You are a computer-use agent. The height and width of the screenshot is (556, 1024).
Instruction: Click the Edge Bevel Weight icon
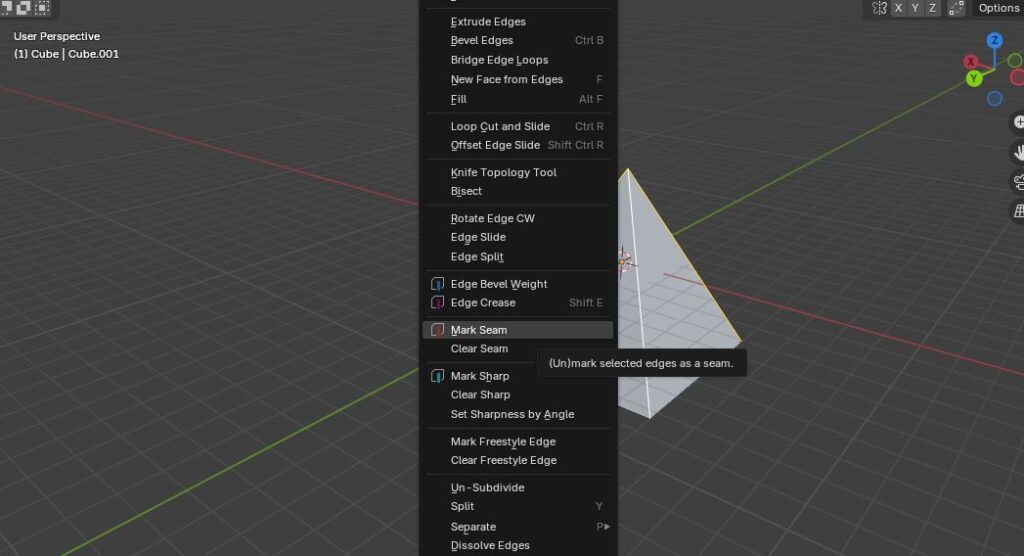click(438, 284)
